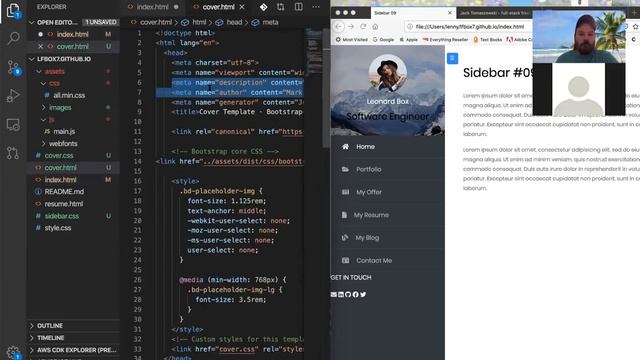Open resume.html file
This screenshot has height=360, width=640.
(x=64, y=204)
